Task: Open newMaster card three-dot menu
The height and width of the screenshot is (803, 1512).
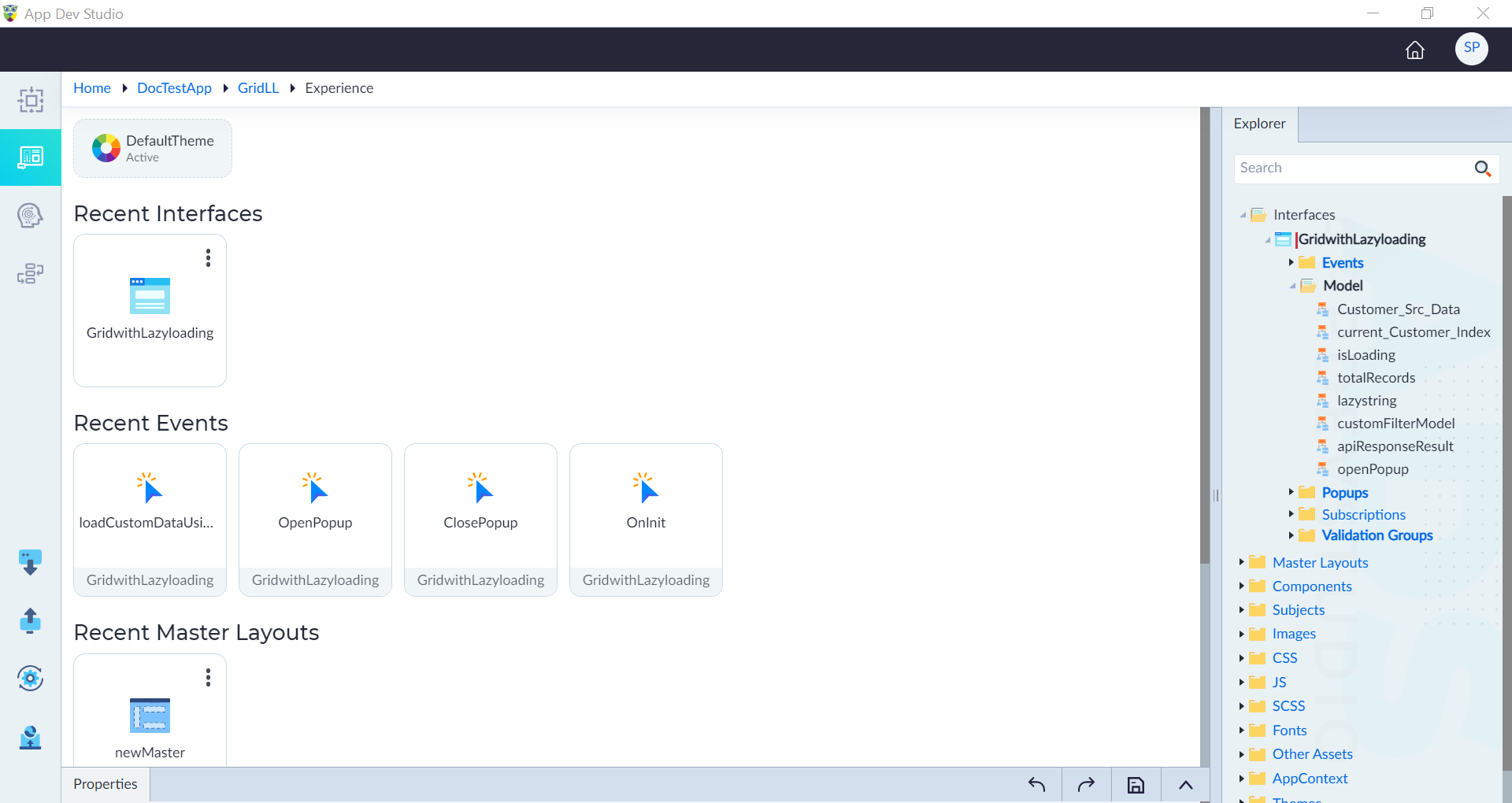Action: (x=208, y=678)
